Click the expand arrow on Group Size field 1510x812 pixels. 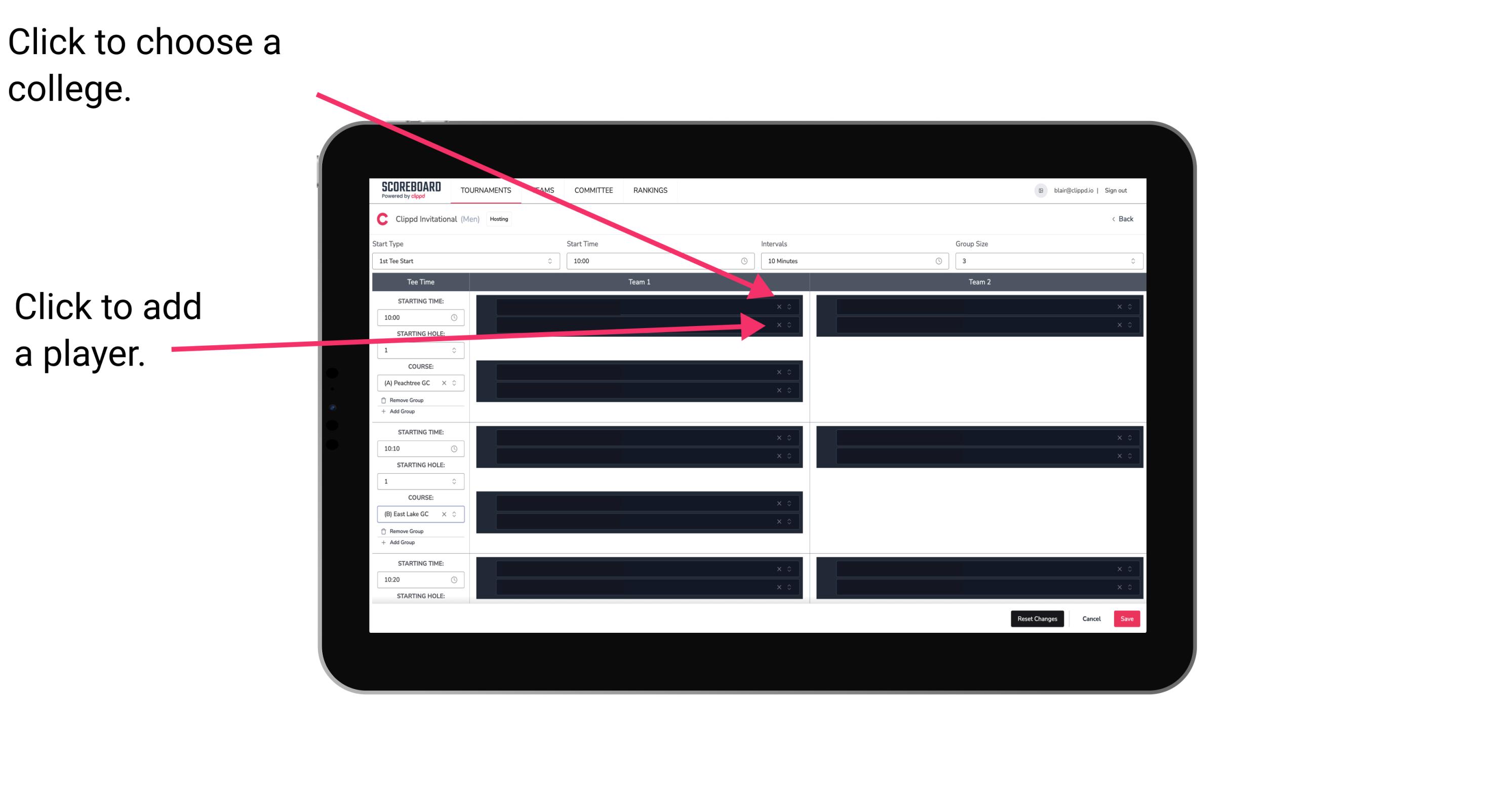click(x=1133, y=261)
